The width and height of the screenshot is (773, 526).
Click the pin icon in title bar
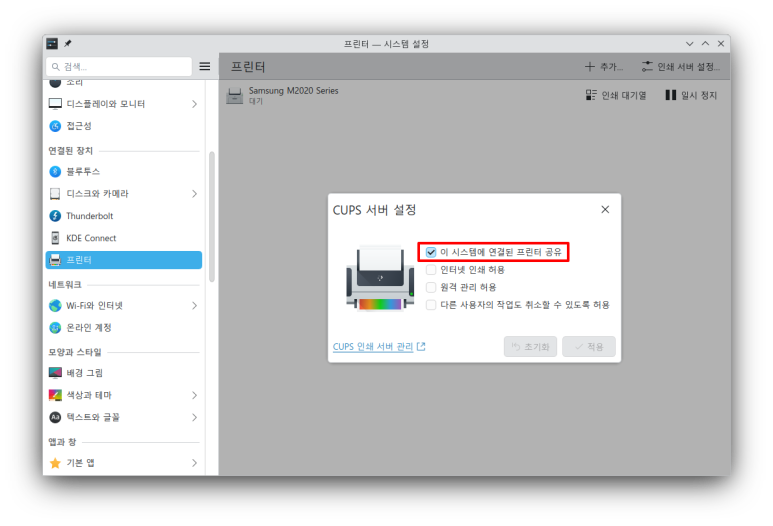[68, 43]
